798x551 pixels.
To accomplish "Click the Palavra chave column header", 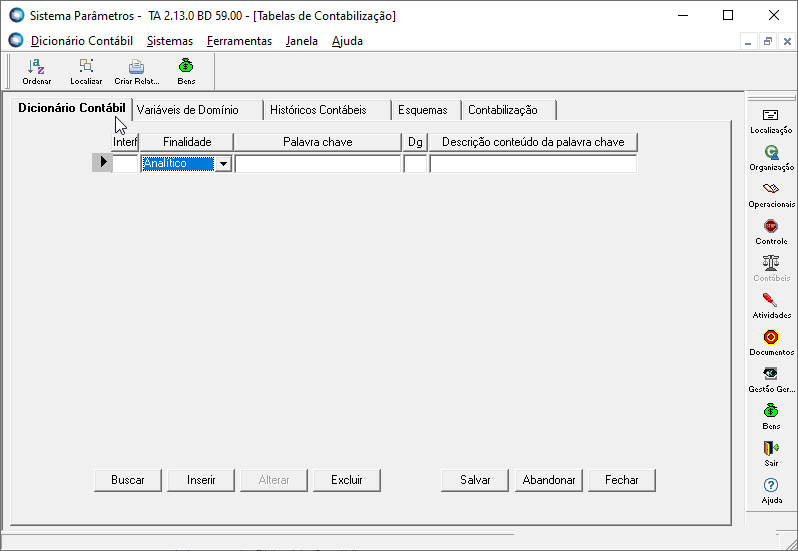I will click(318, 142).
